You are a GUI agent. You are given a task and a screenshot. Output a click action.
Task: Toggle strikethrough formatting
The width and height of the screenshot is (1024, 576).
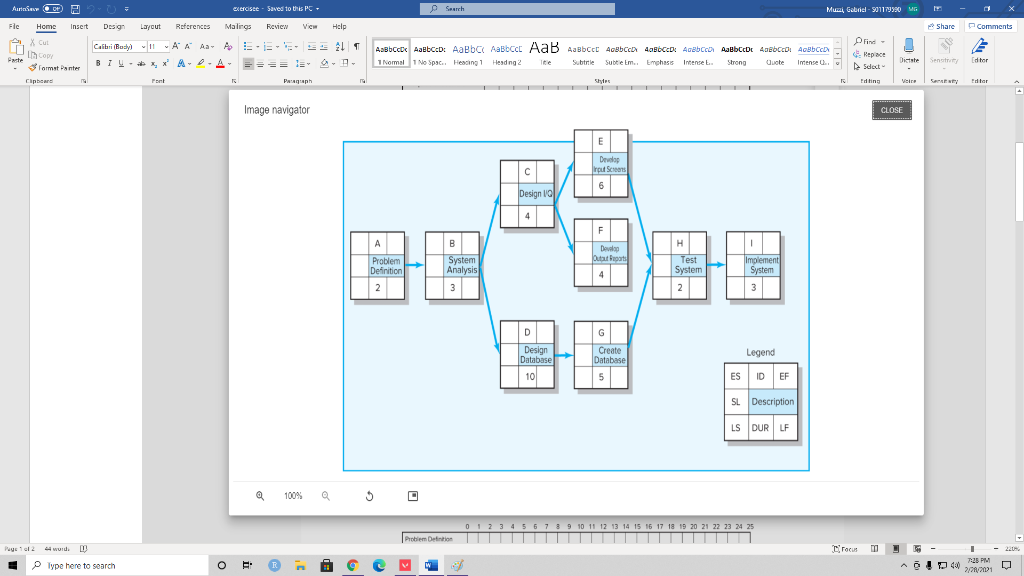click(141, 63)
